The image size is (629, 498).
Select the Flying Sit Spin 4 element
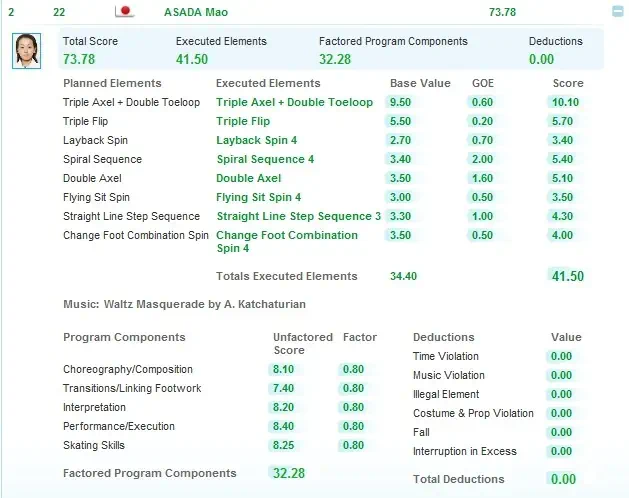258,197
